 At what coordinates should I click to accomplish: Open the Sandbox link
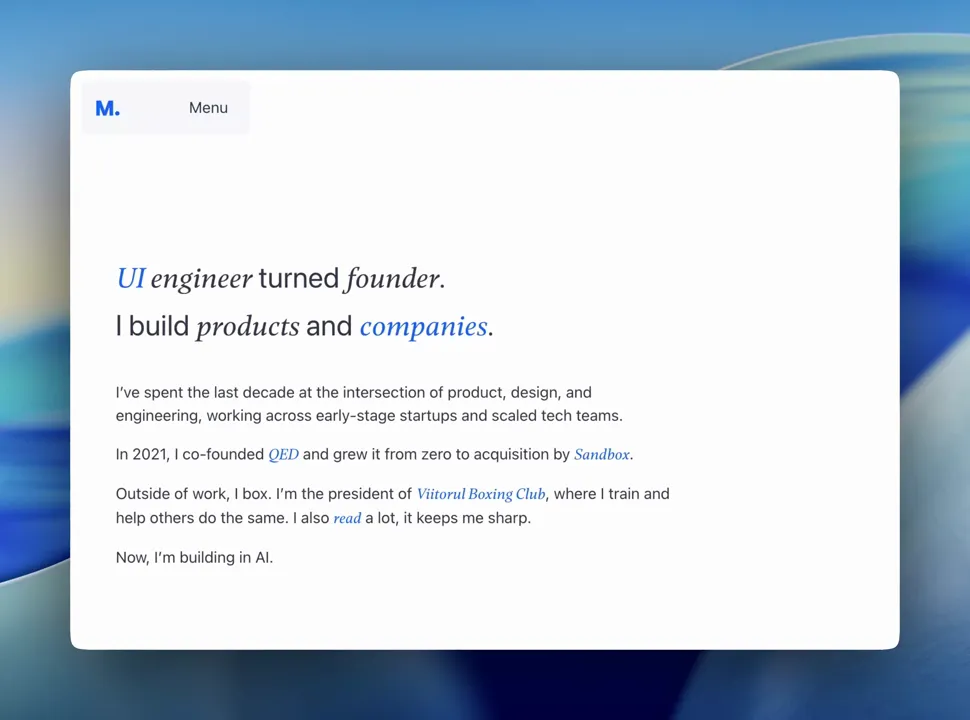(602, 455)
